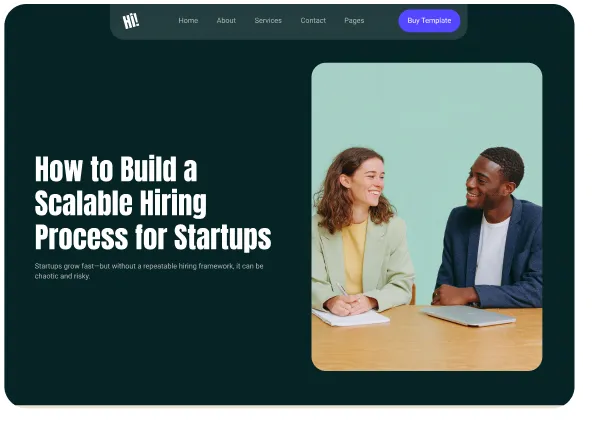Click the word "chaotic" in the subtitle
Viewport: 595px width, 429px height.
[x=46, y=276]
